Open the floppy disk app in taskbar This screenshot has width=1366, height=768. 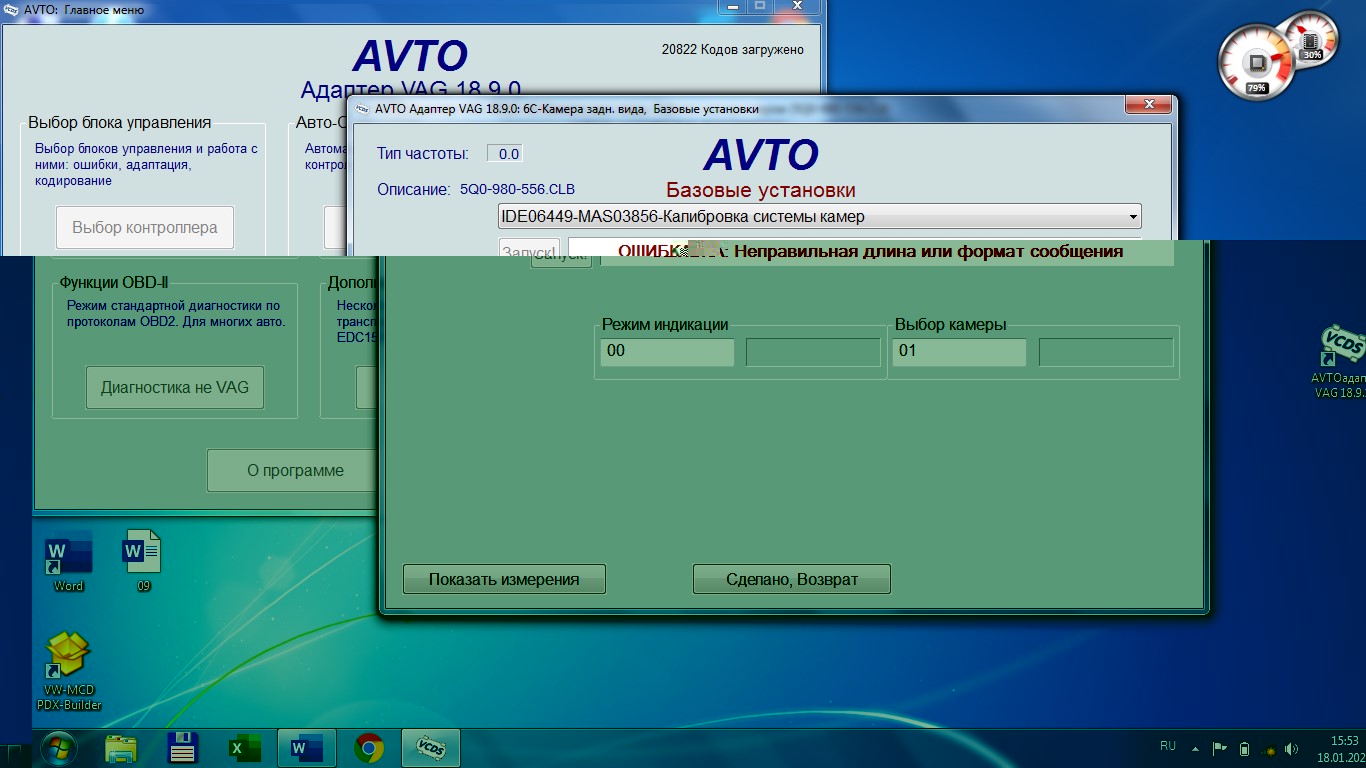click(x=183, y=748)
